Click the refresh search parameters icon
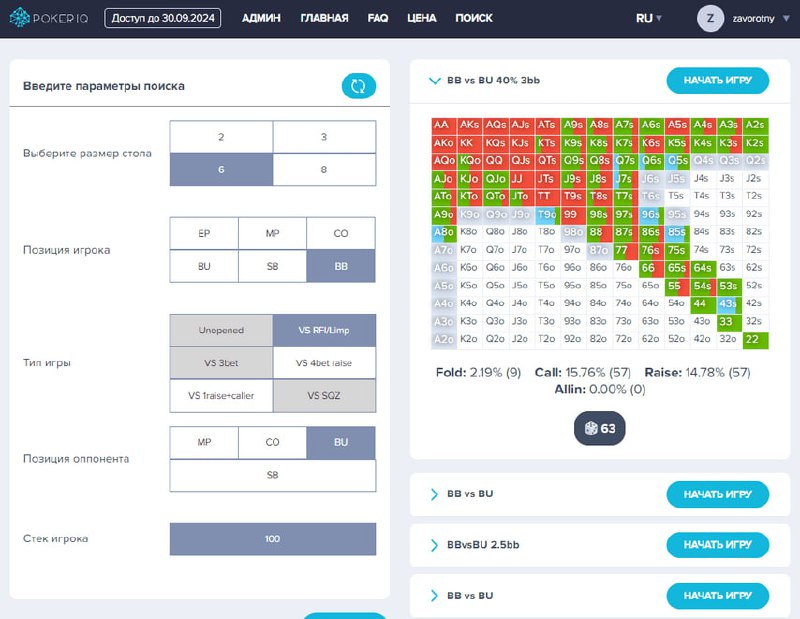This screenshot has height=619, width=800. coord(359,86)
